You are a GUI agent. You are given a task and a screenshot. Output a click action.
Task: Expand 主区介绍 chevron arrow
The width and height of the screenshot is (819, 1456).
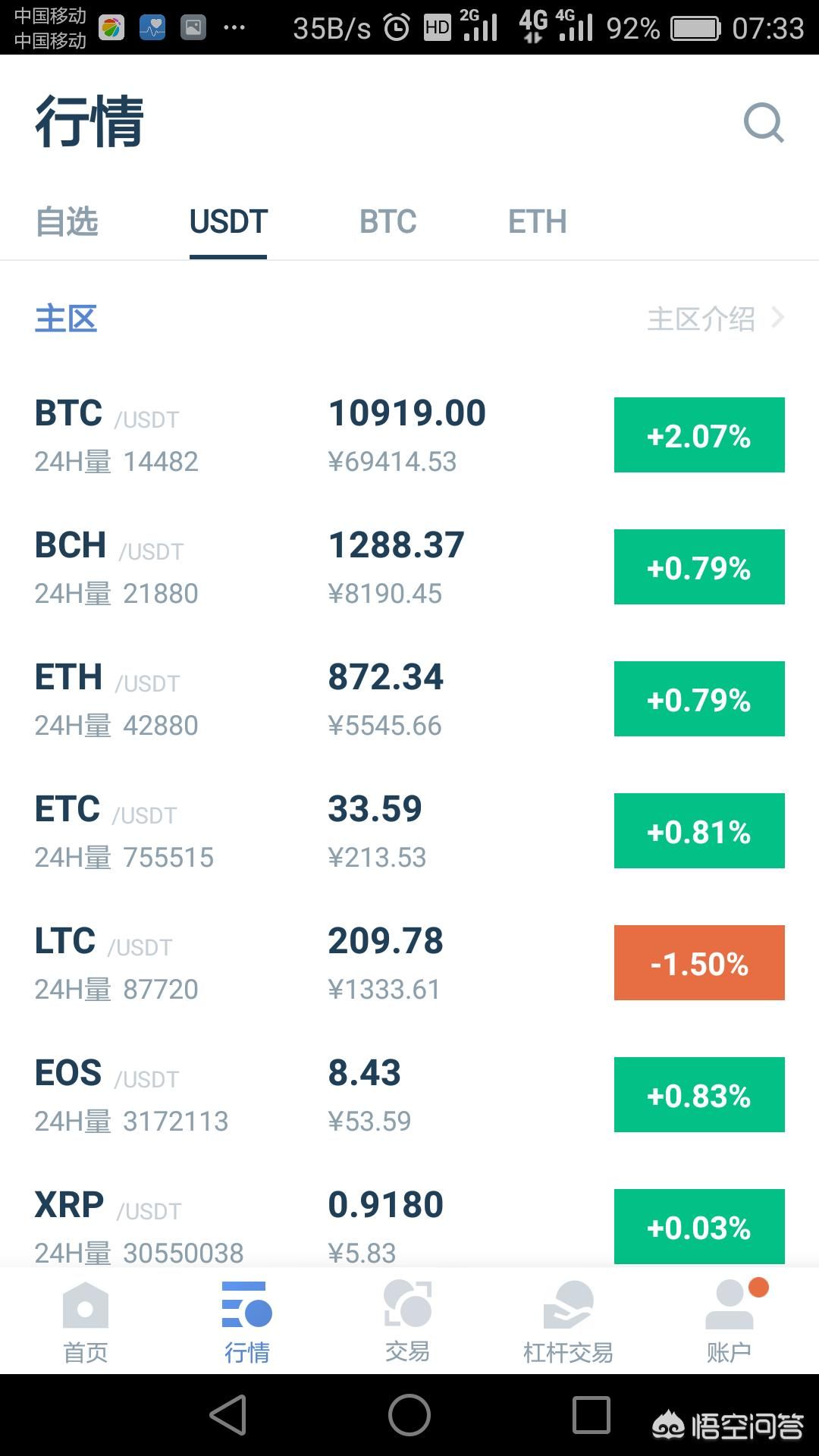coord(777,318)
